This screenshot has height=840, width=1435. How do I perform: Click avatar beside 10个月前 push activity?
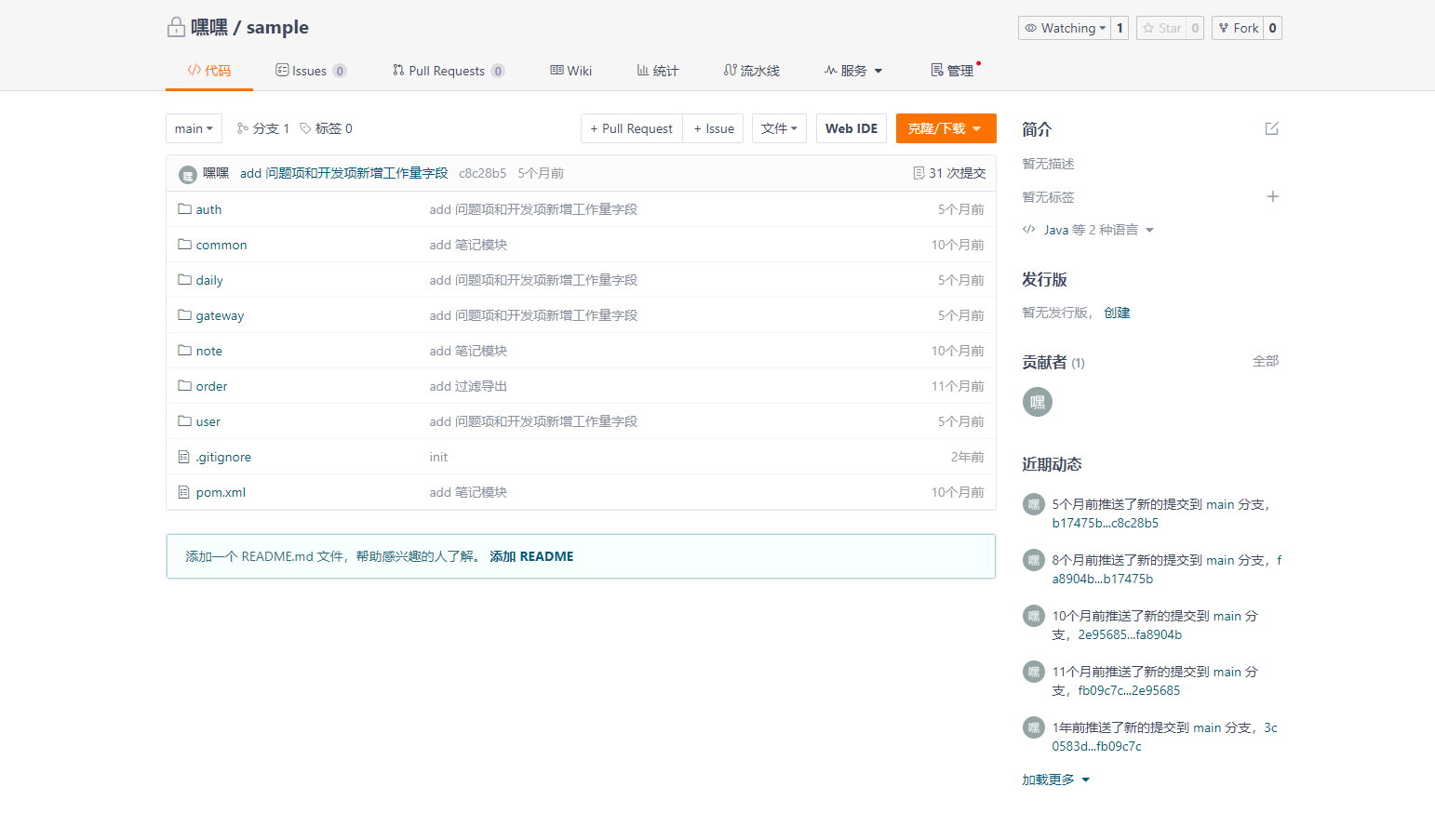click(1033, 616)
